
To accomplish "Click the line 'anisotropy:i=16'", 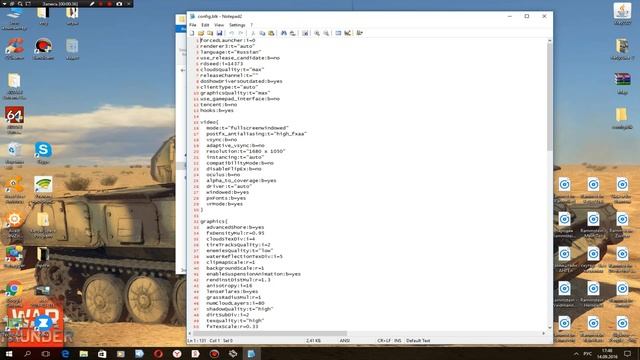I will tap(229, 286).
